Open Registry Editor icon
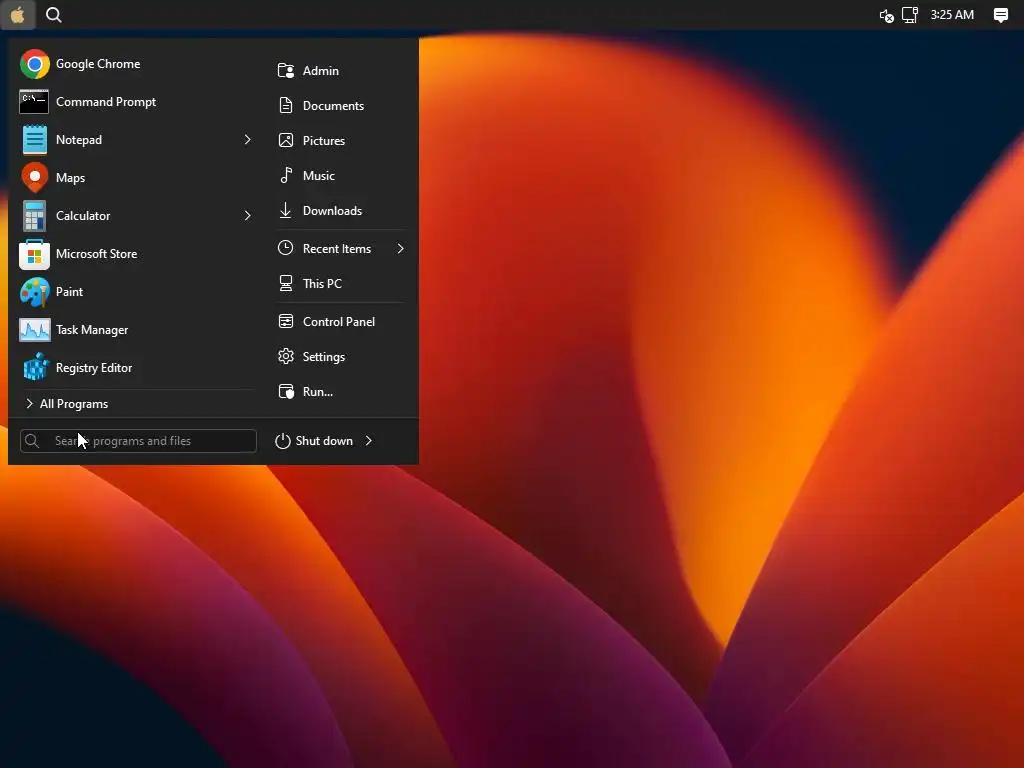 (x=36, y=367)
